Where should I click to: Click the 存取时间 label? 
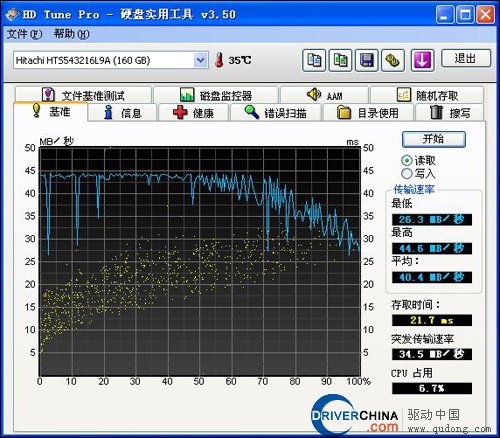tap(415, 305)
